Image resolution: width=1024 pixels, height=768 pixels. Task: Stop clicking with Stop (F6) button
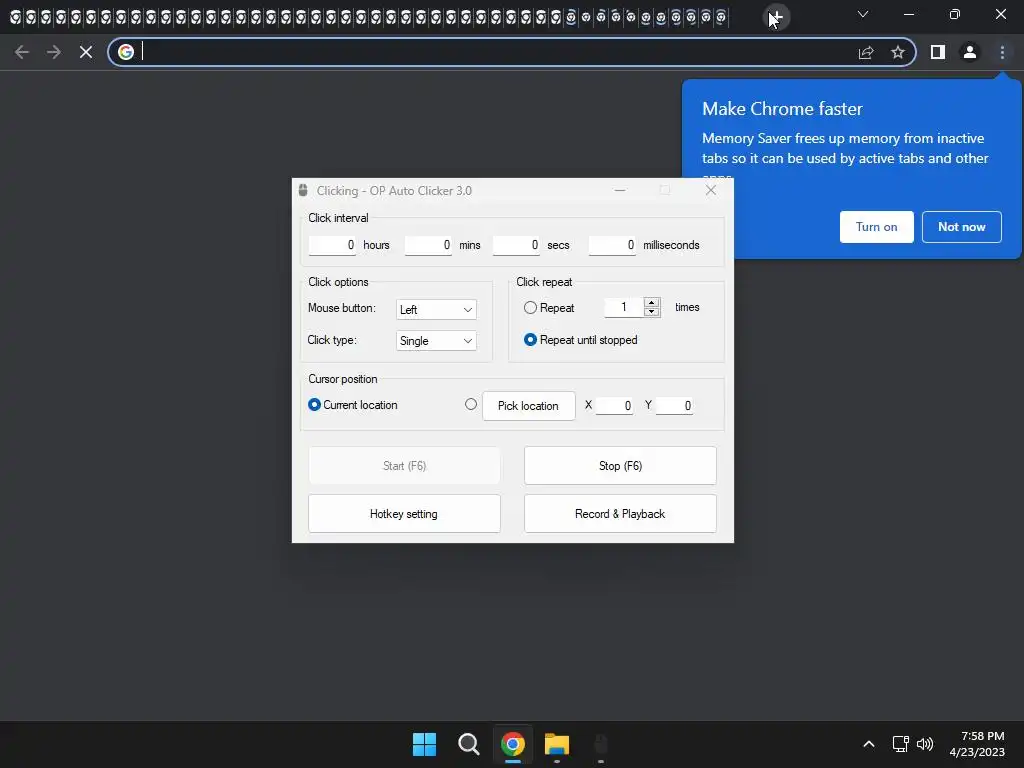pos(620,466)
